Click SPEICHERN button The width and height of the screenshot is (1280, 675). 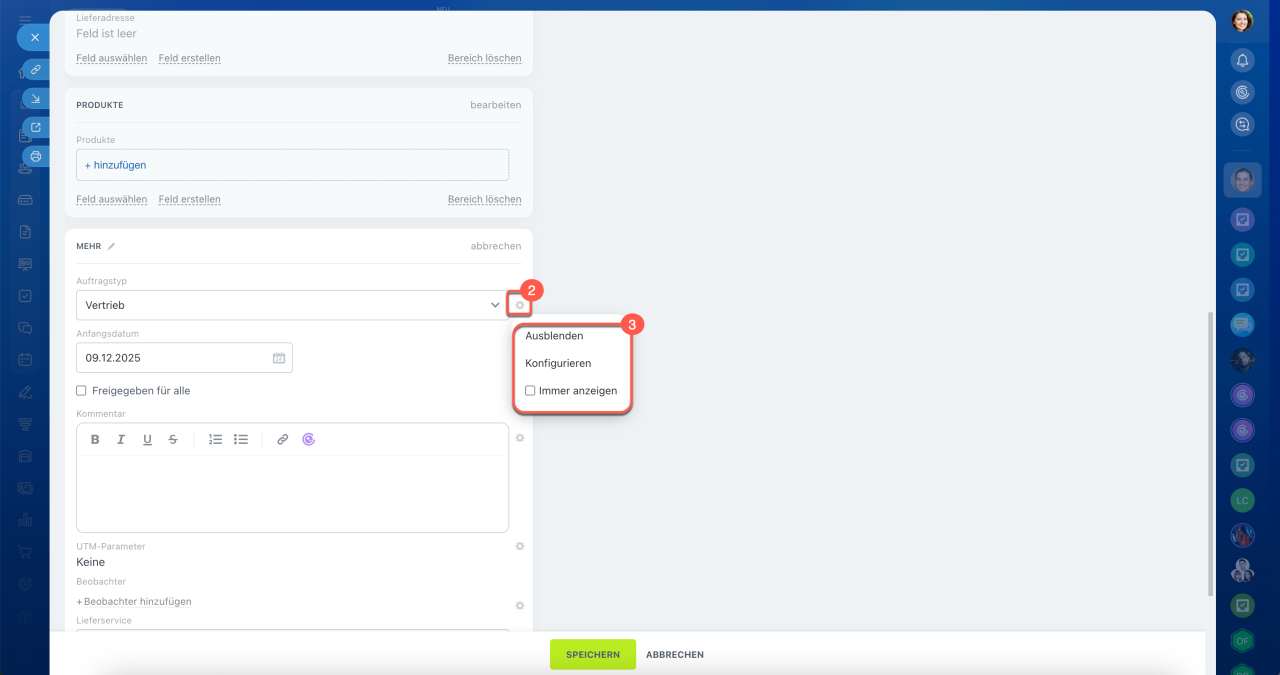[x=593, y=655]
